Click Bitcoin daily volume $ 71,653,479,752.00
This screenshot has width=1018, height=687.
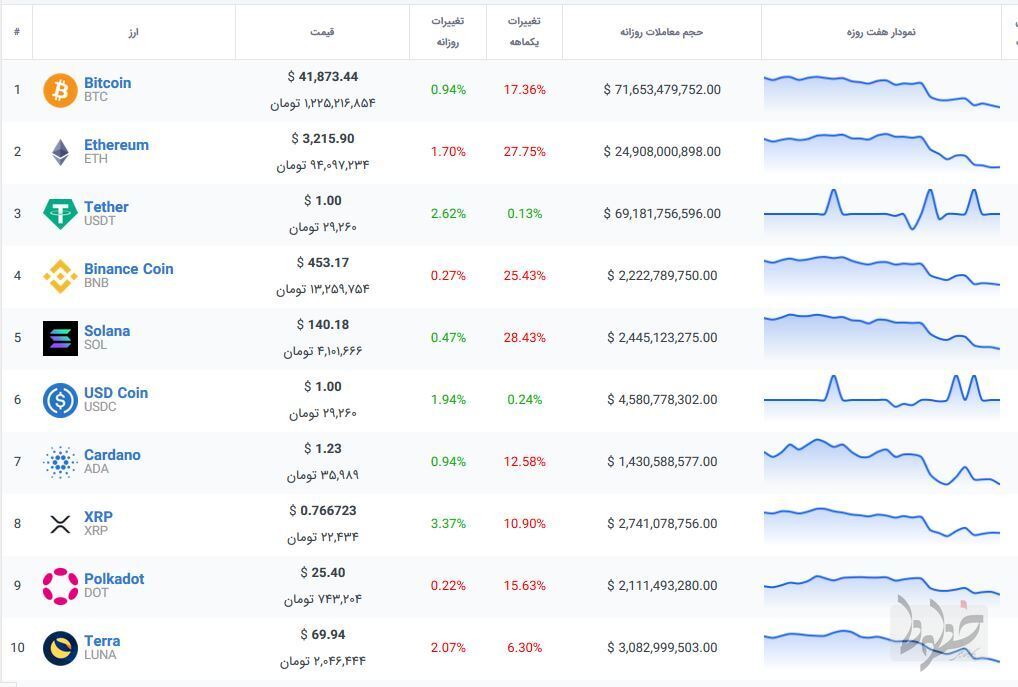tap(662, 90)
